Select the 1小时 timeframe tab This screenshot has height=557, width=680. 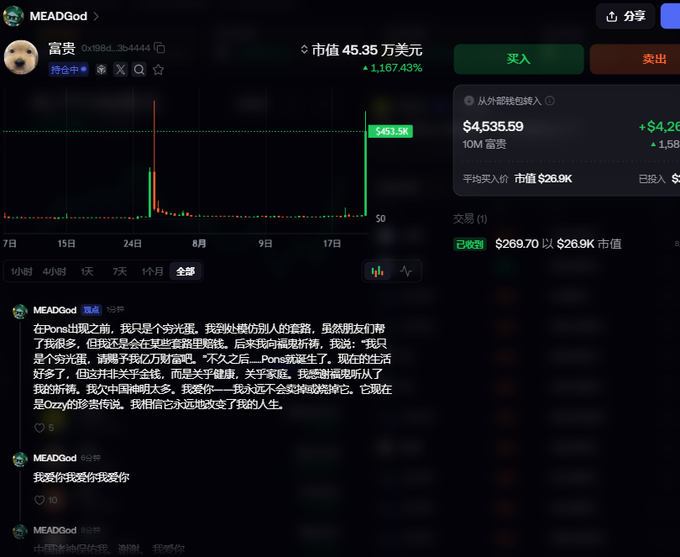(x=21, y=272)
